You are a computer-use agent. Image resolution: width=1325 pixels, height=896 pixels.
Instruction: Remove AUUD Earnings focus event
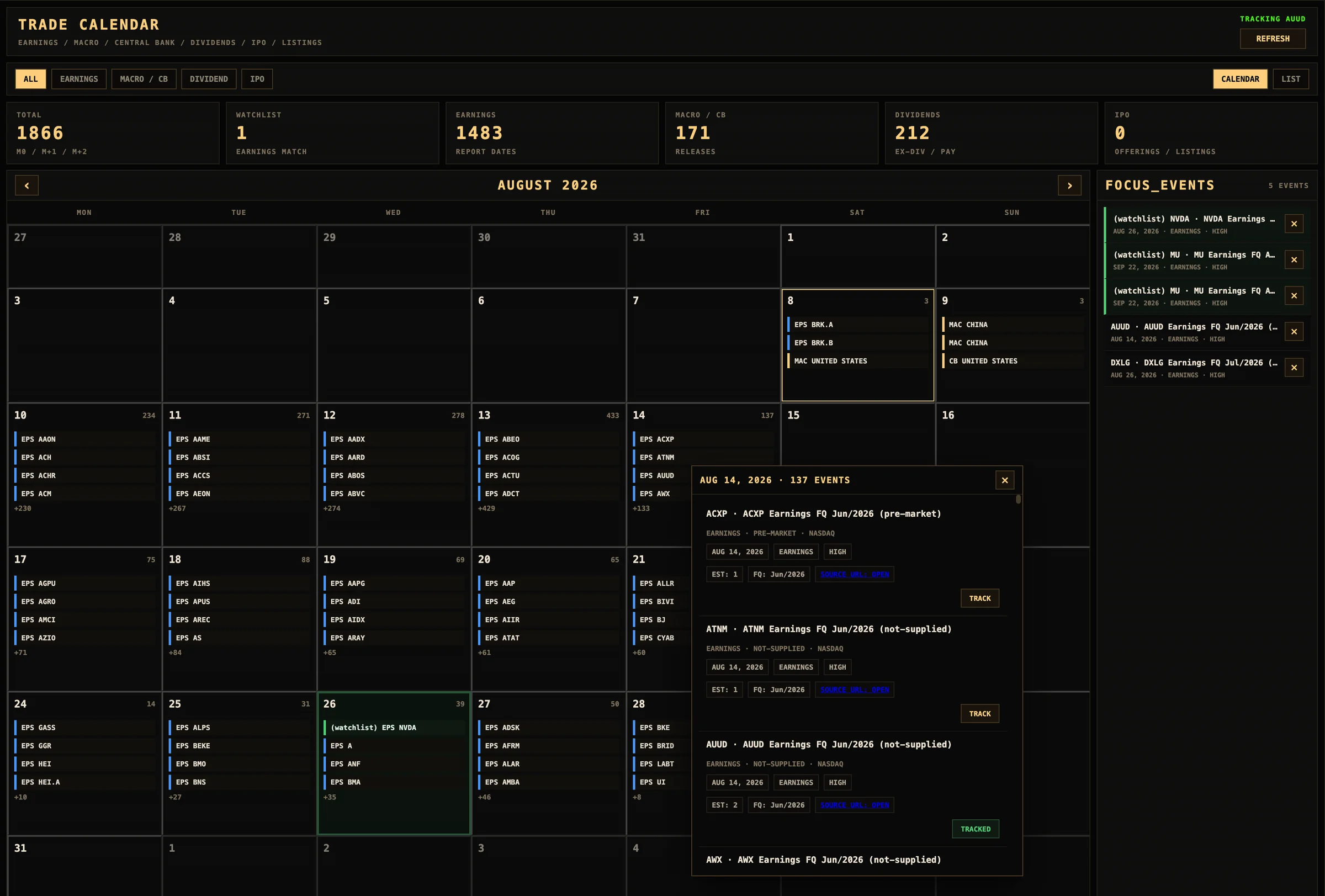(x=1294, y=332)
